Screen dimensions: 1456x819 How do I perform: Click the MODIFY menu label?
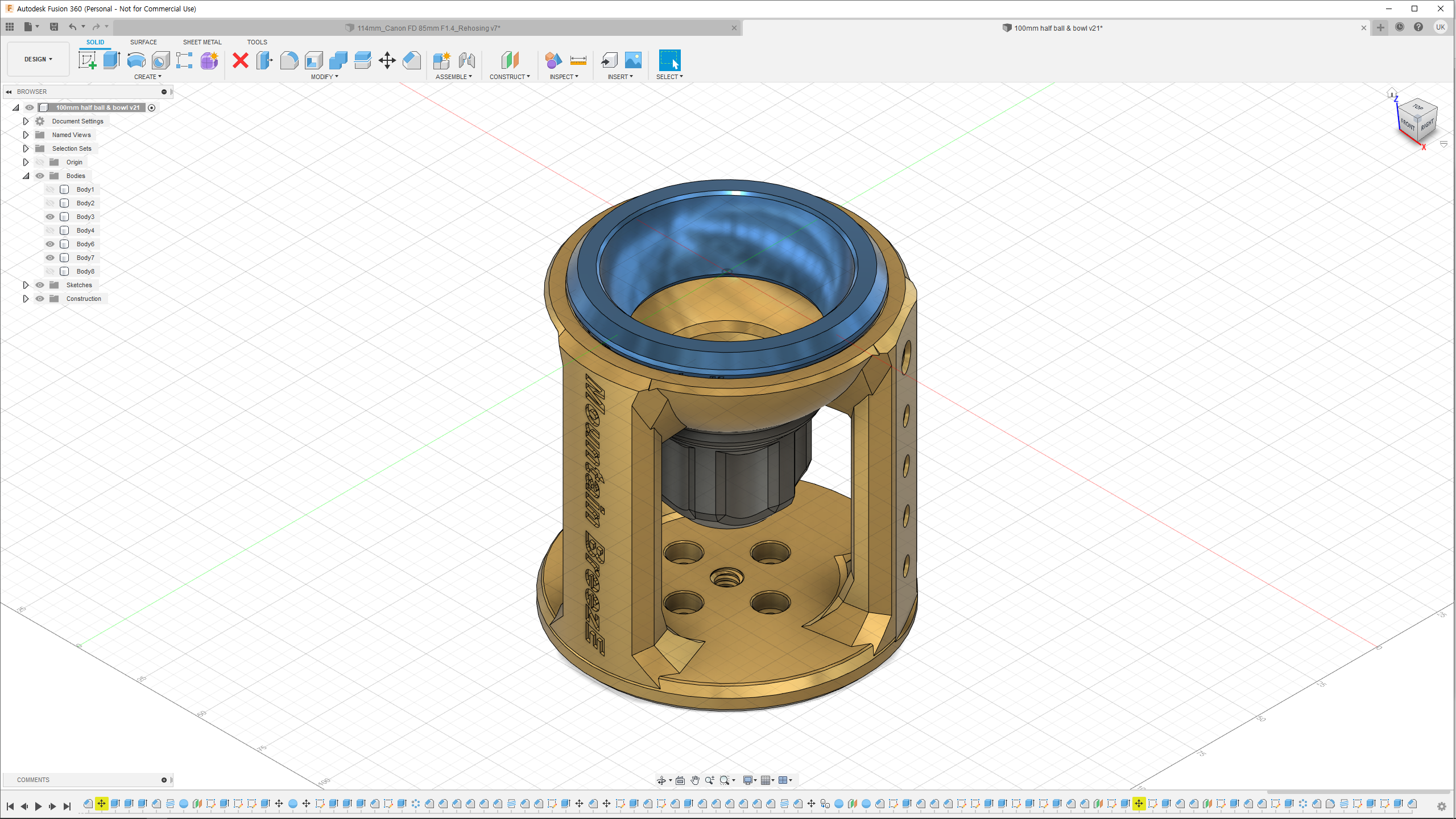324,77
